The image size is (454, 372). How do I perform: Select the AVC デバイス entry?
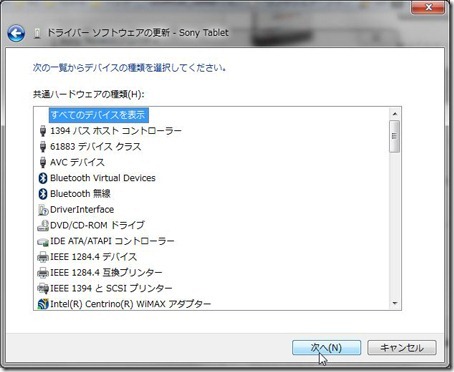pos(77,162)
